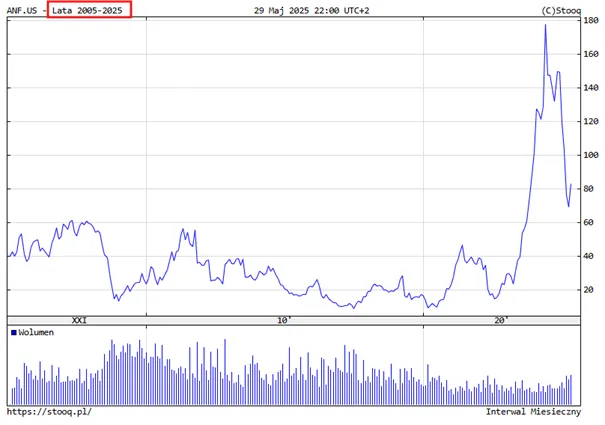Click the 'Interwal Miesieczny' interval label
Screen dimensions: 605x425
pos(533,411)
